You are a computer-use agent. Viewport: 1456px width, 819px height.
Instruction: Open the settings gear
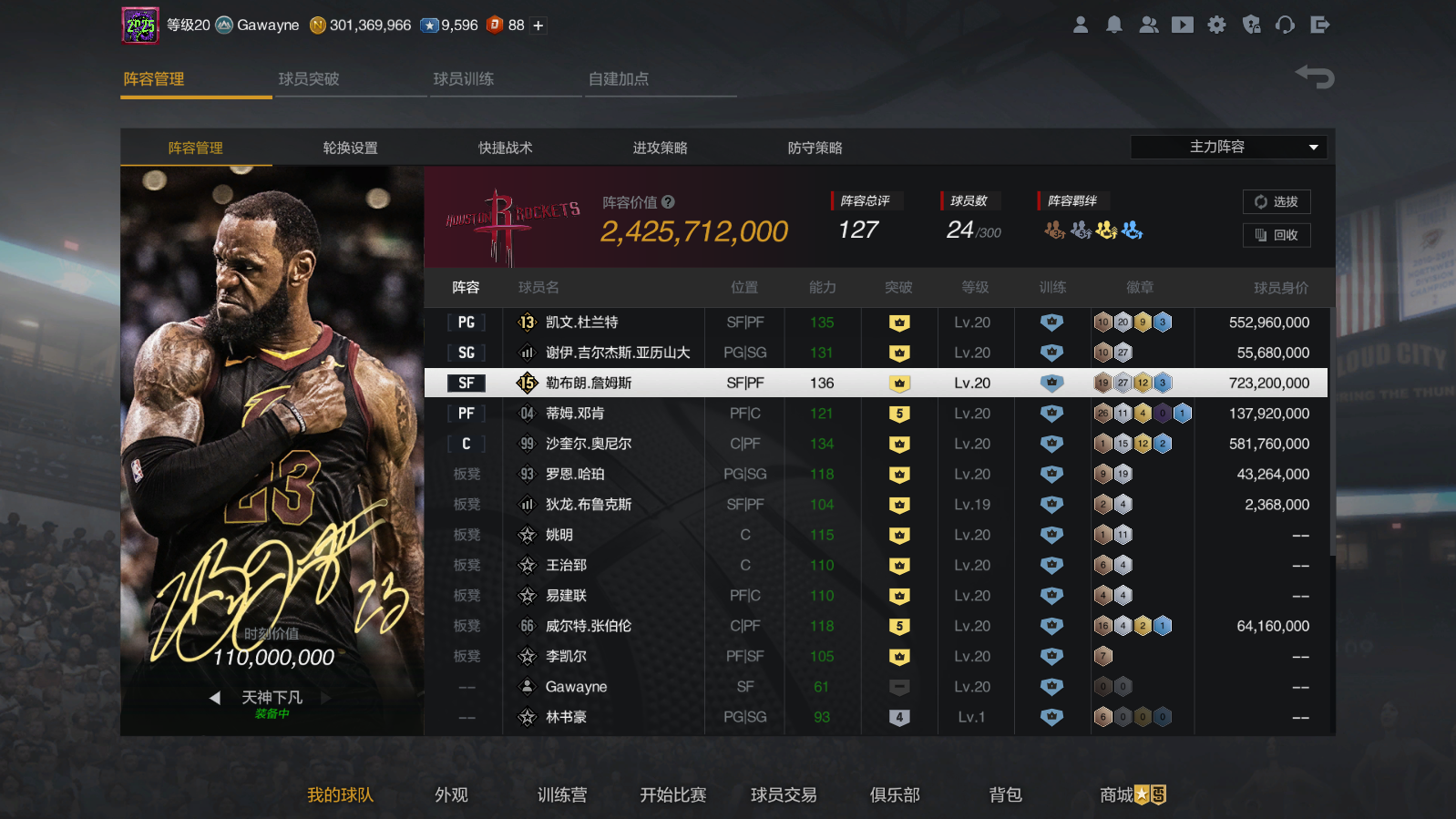point(1217,25)
